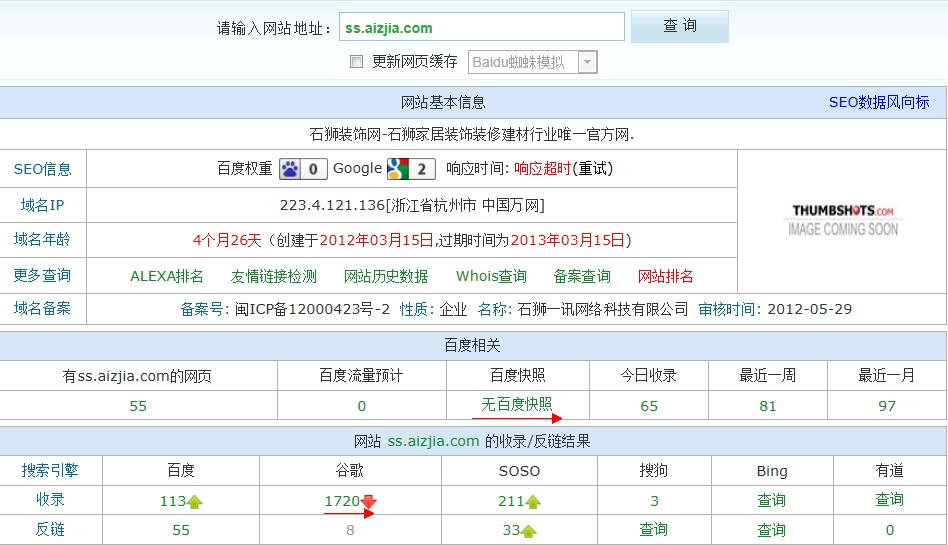This screenshot has width=948, height=545.
Task: Click 查询 under the Bing 收录 column
Action: (771, 500)
